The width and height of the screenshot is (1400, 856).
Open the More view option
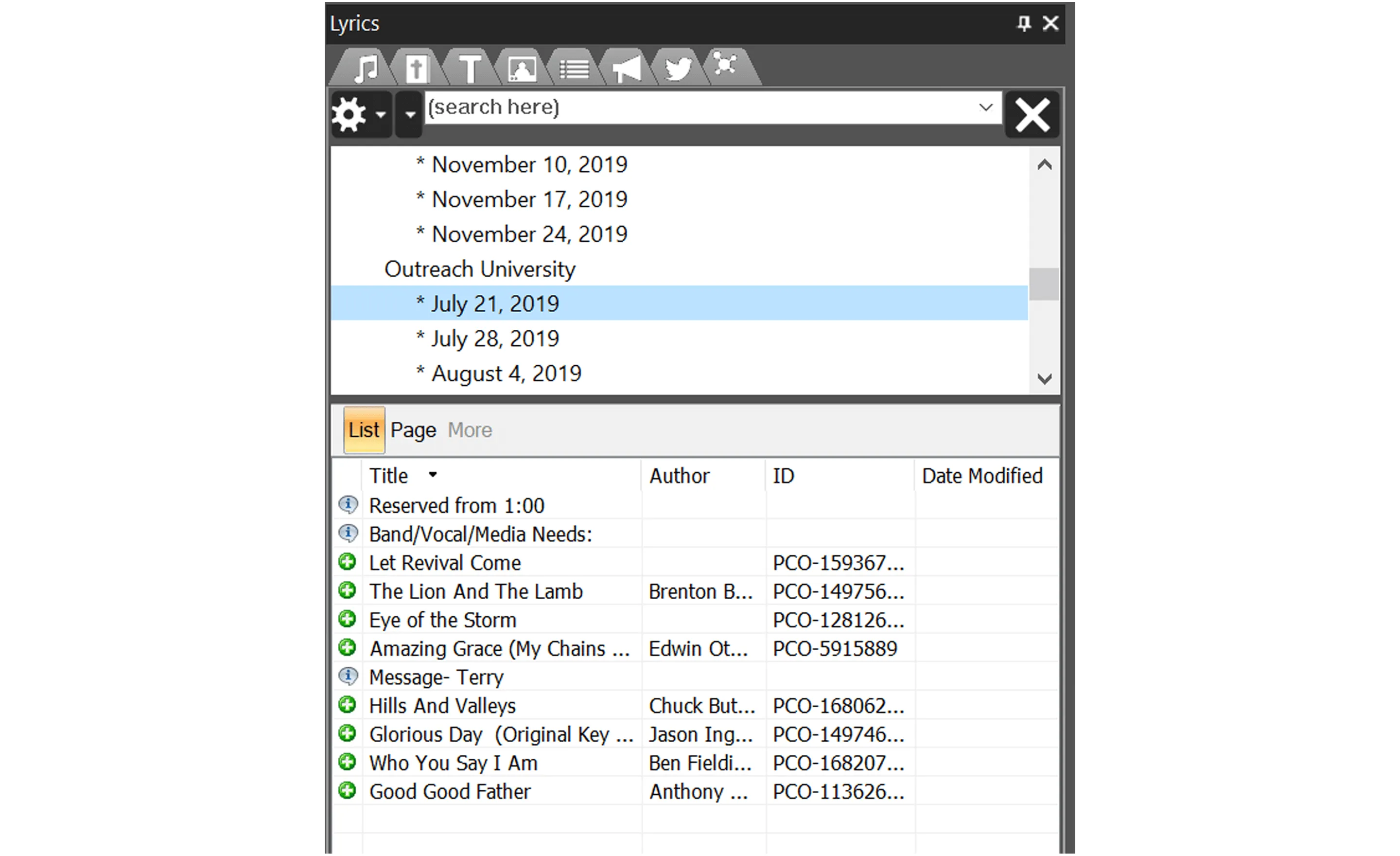point(469,430)
